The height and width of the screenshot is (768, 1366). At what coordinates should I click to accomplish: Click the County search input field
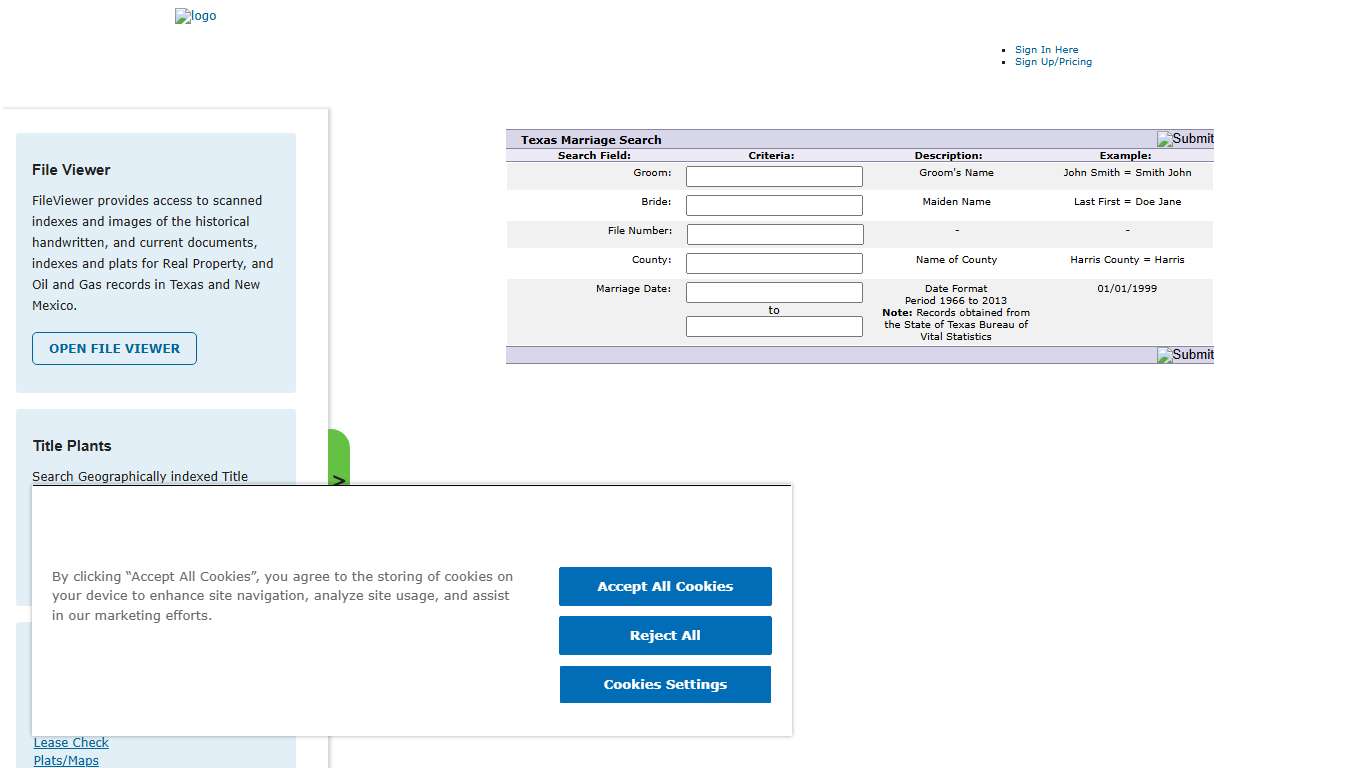tap(773, 263)
